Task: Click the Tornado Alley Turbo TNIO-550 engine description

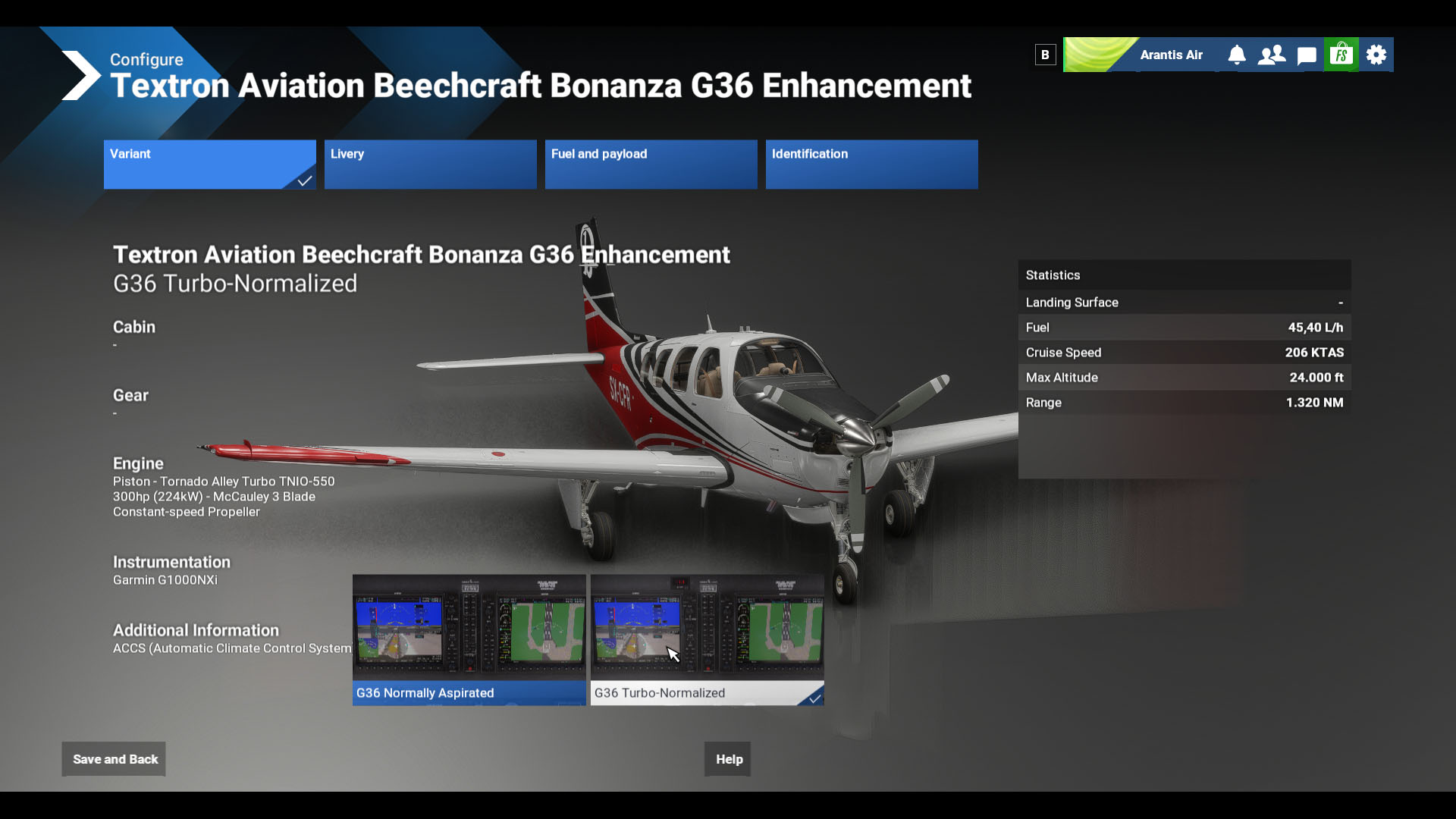Action: [224, 497]
